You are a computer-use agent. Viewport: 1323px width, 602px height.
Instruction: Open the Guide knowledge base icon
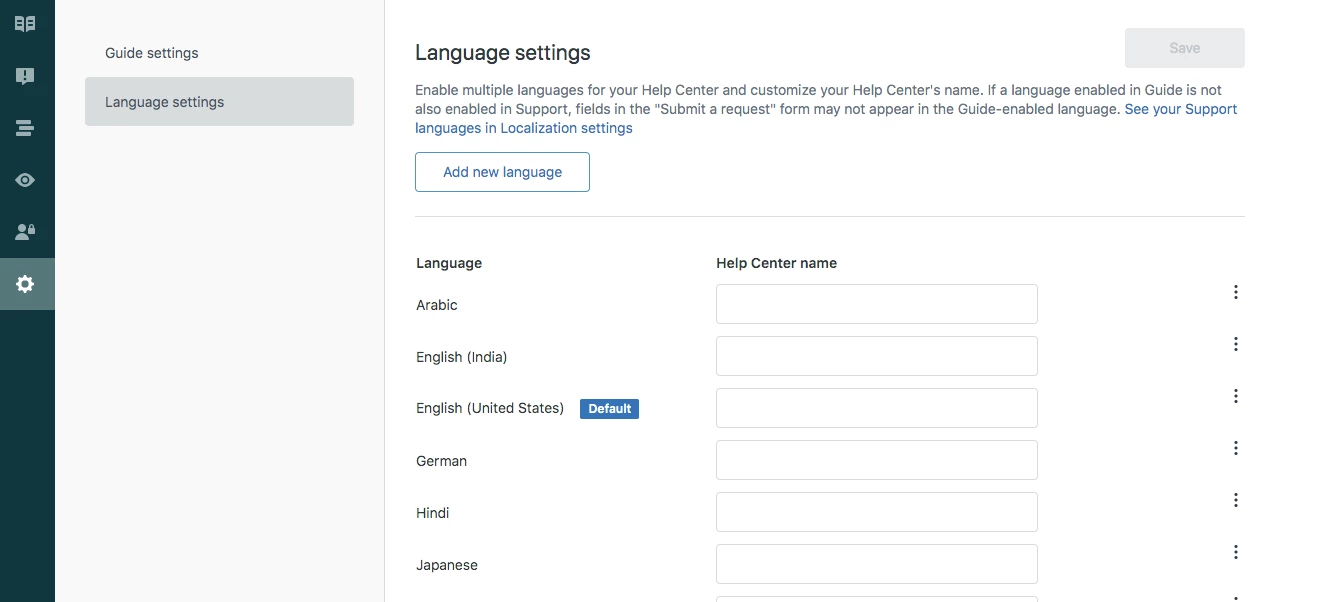[x=25, y=24]
